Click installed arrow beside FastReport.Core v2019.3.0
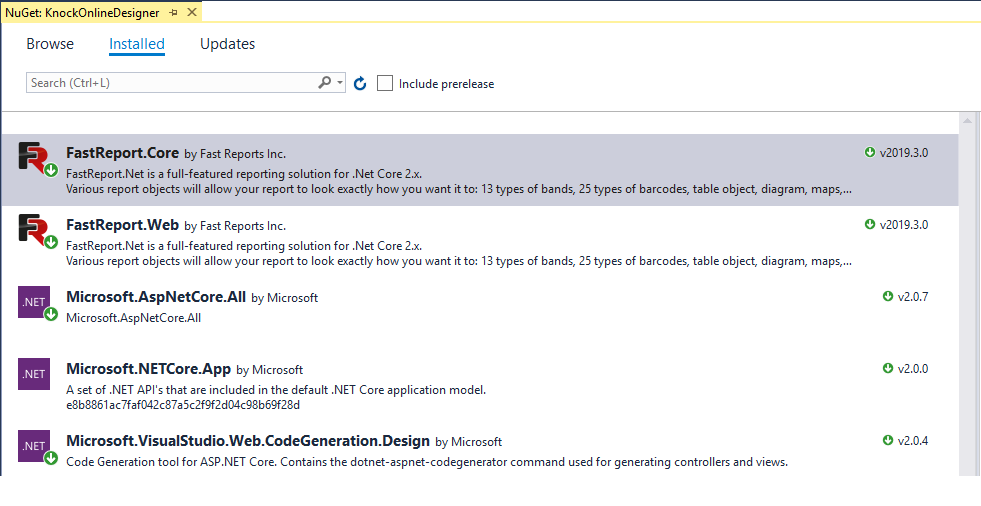 tap(870, 152)
